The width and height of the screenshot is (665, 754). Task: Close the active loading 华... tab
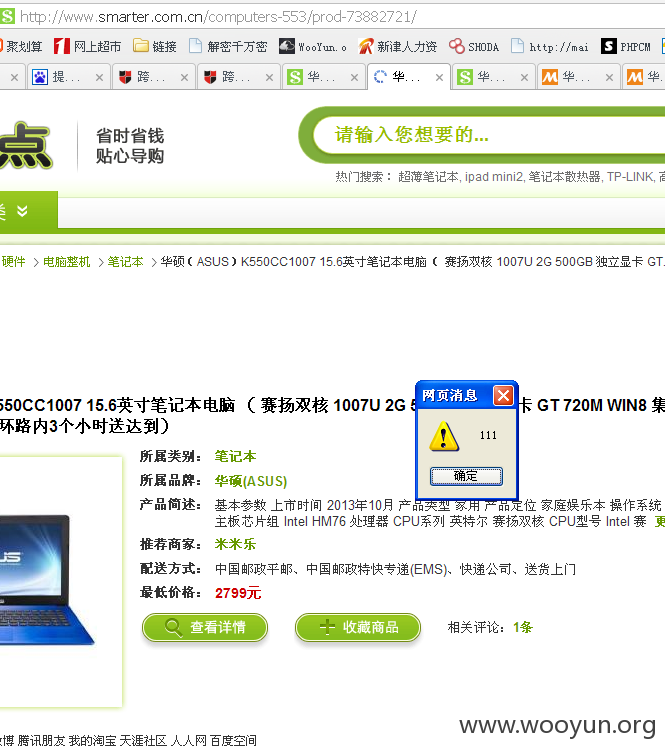(x=439, y=77)
